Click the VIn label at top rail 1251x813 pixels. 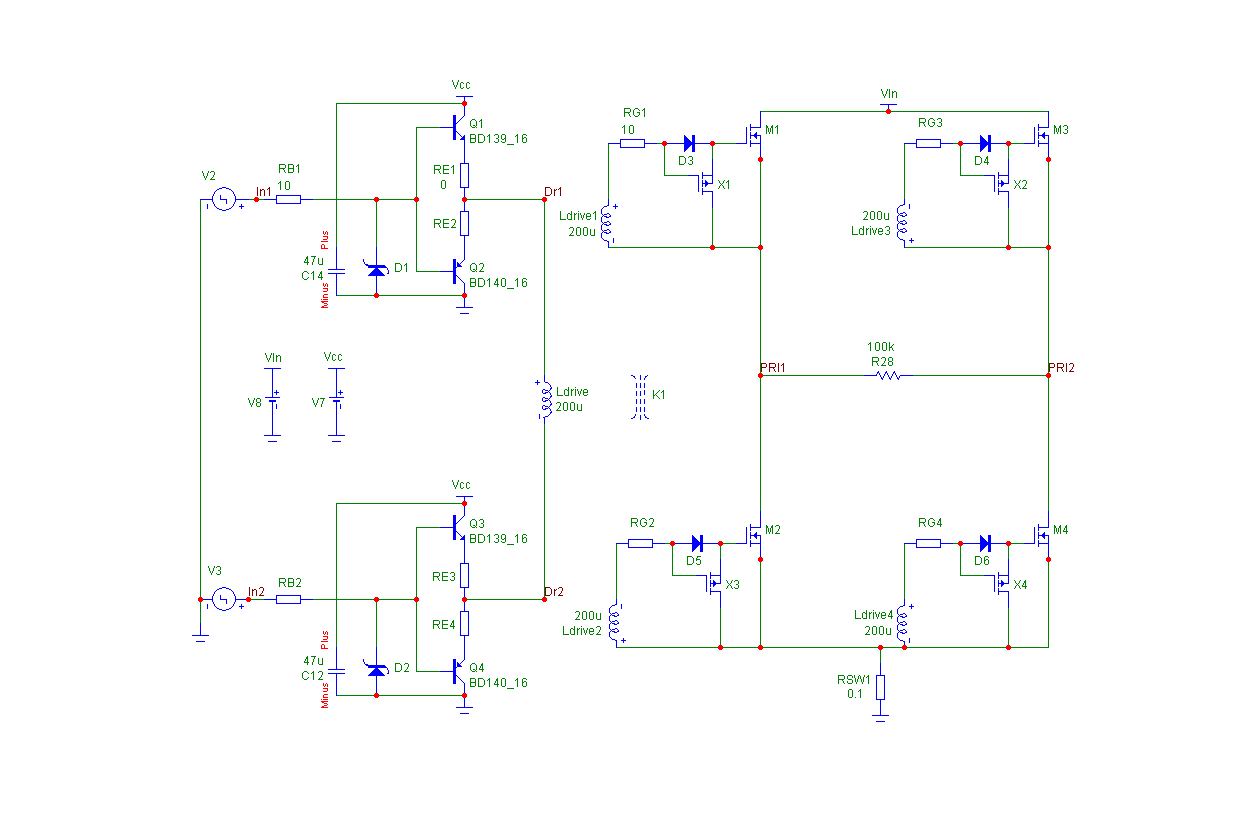click(x=889, y=93)
